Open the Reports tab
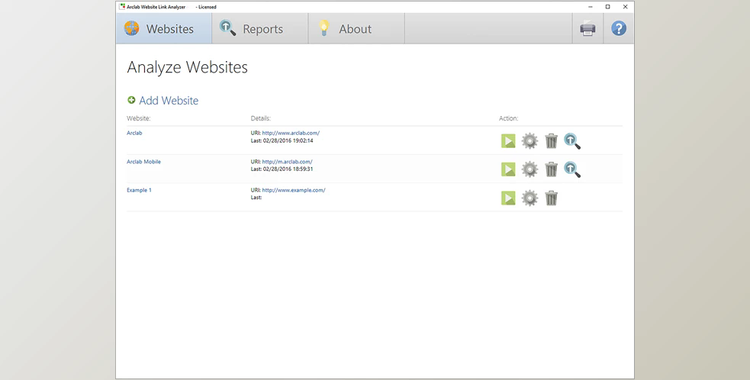750x380 pixels. 260,29
